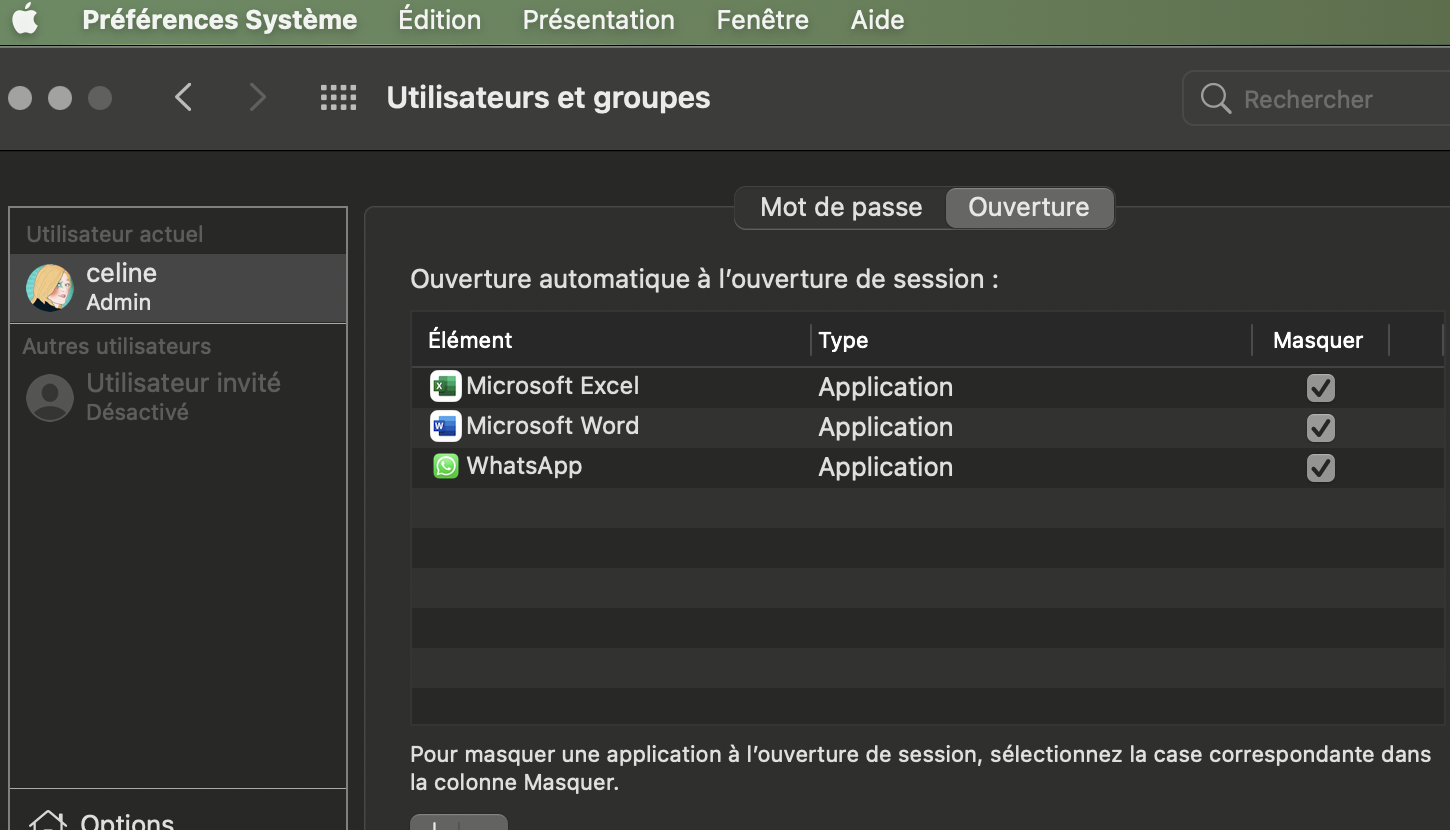Open the Fenêtre menu

762,20
